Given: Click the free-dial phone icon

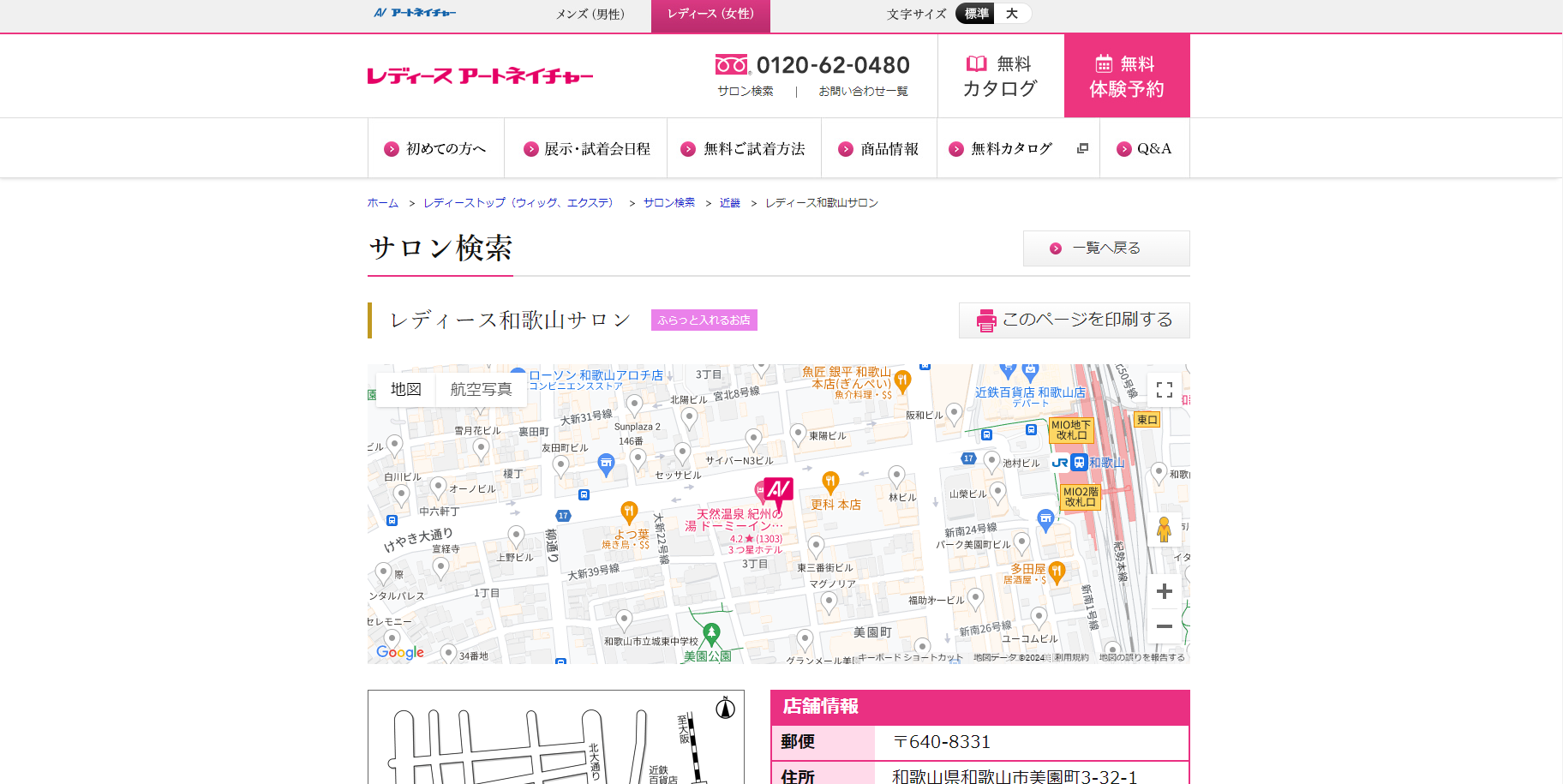Looking at the screenshot, I should click(732, 65).
